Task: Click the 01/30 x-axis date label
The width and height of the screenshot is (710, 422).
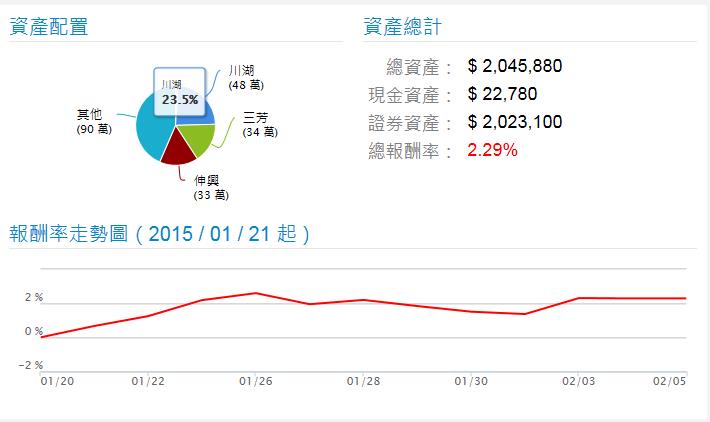Action: [471, 381]
